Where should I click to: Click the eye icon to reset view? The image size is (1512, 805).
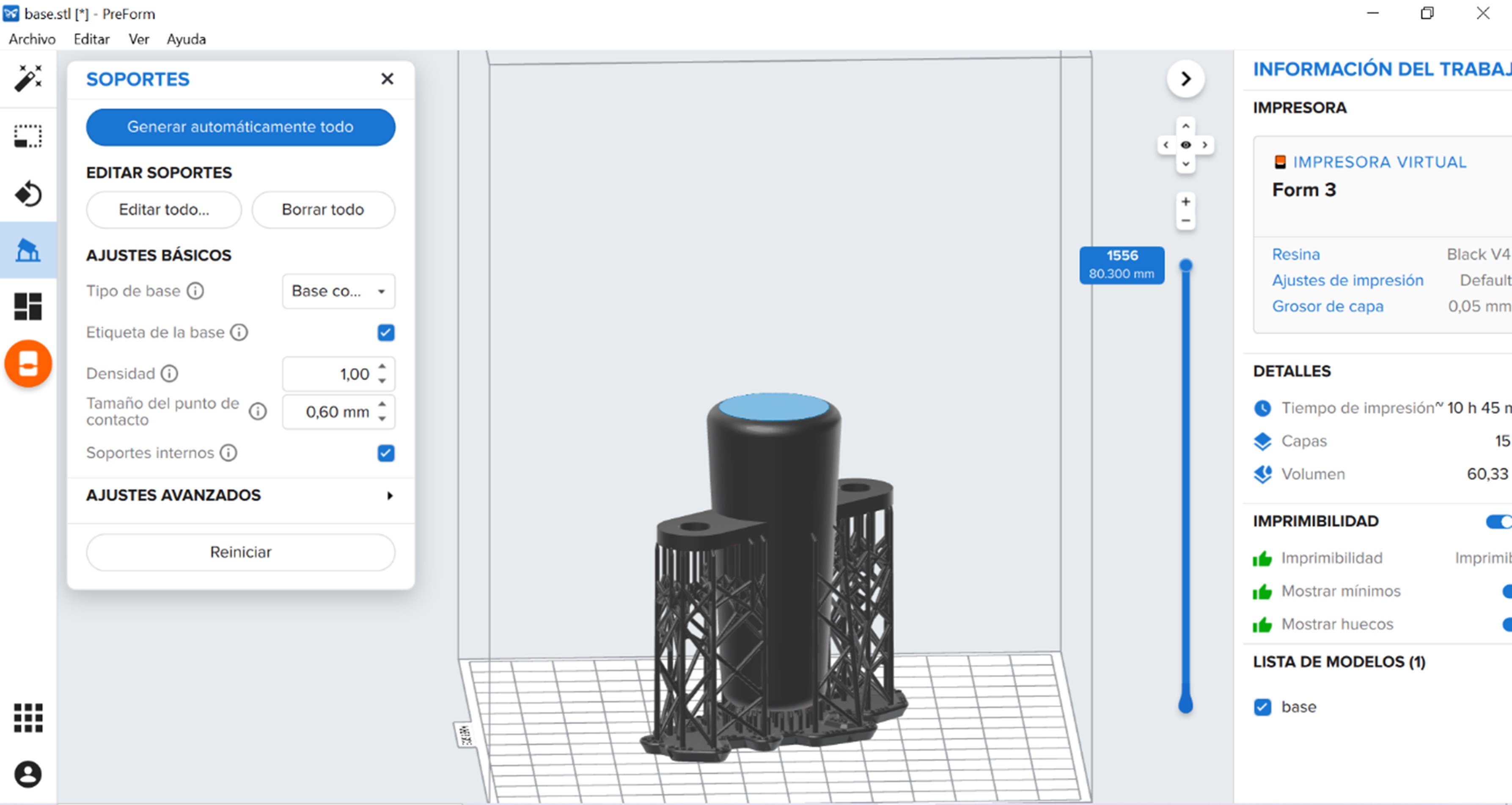[x=1186, y=145]
